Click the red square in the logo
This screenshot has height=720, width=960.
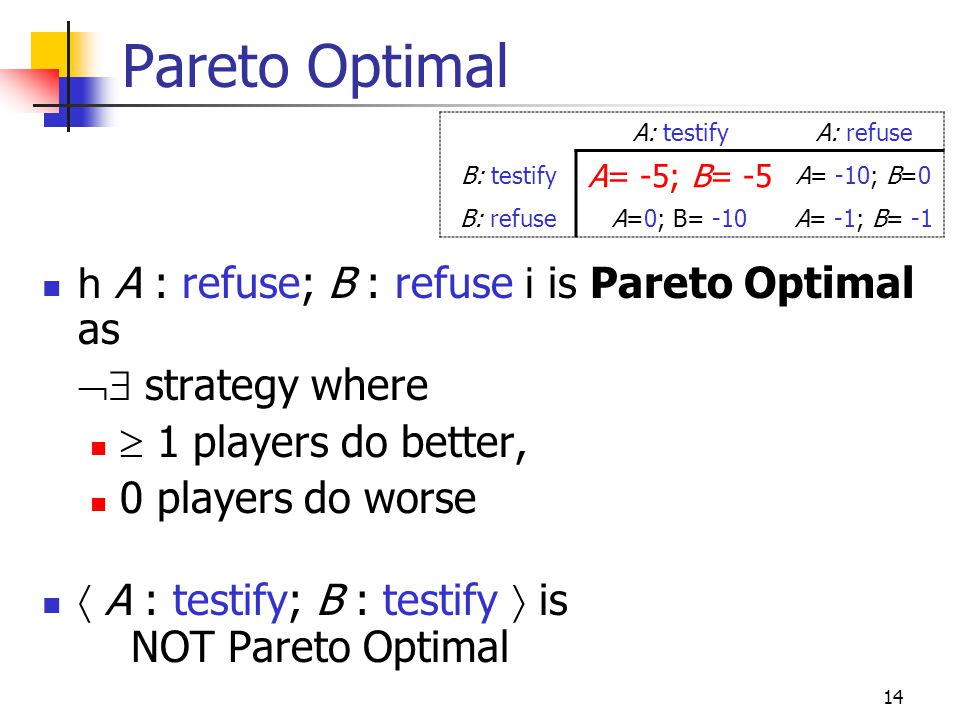point(31,91)
